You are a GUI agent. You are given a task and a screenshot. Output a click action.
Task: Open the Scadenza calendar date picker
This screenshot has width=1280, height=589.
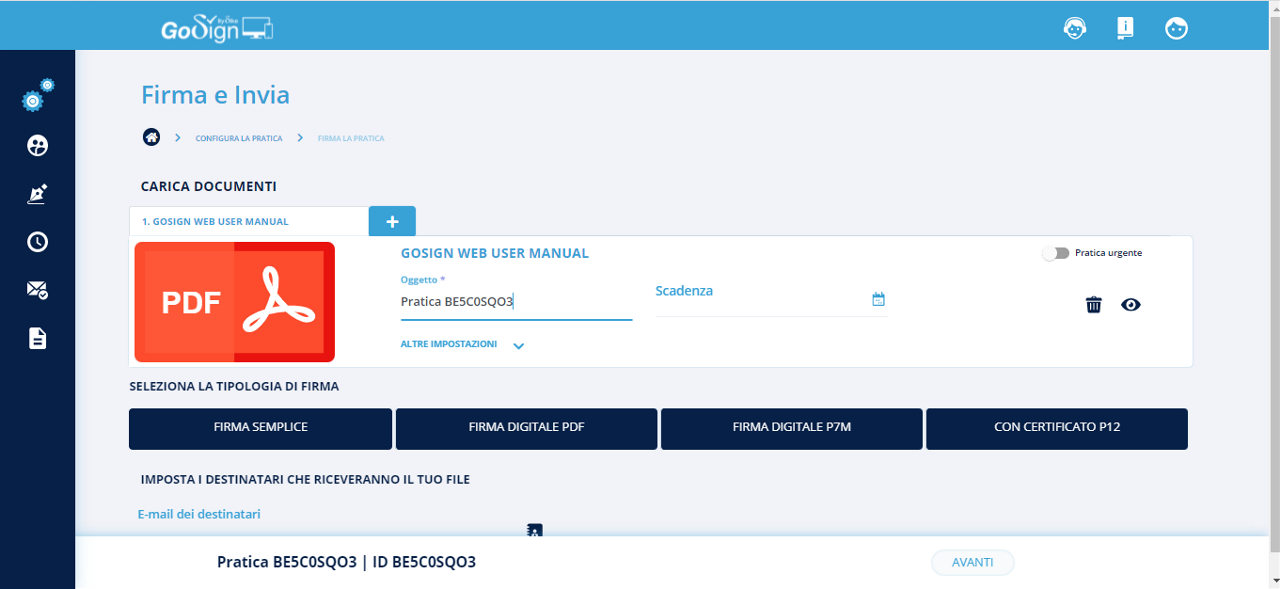[x=878, y=299]
